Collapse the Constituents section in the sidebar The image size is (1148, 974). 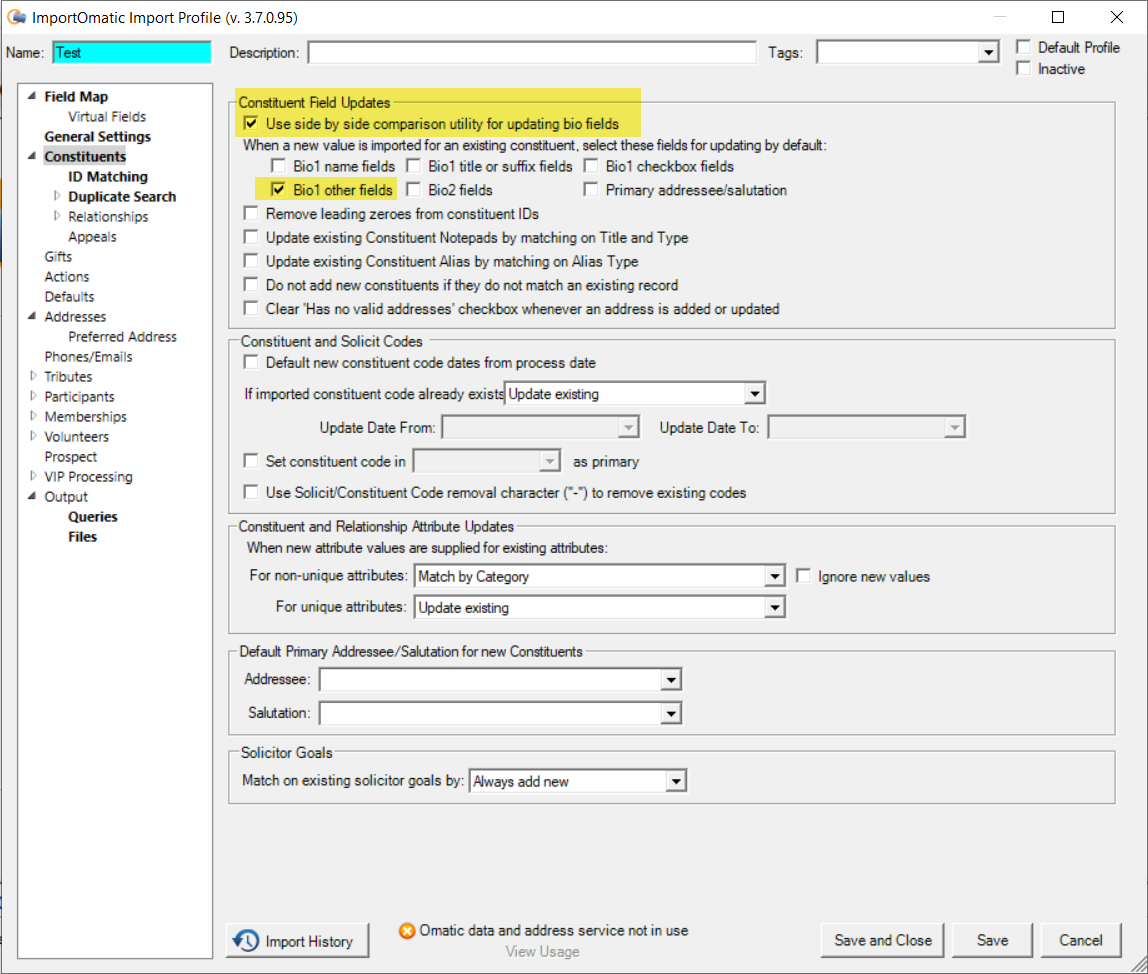tap(31, 156)
